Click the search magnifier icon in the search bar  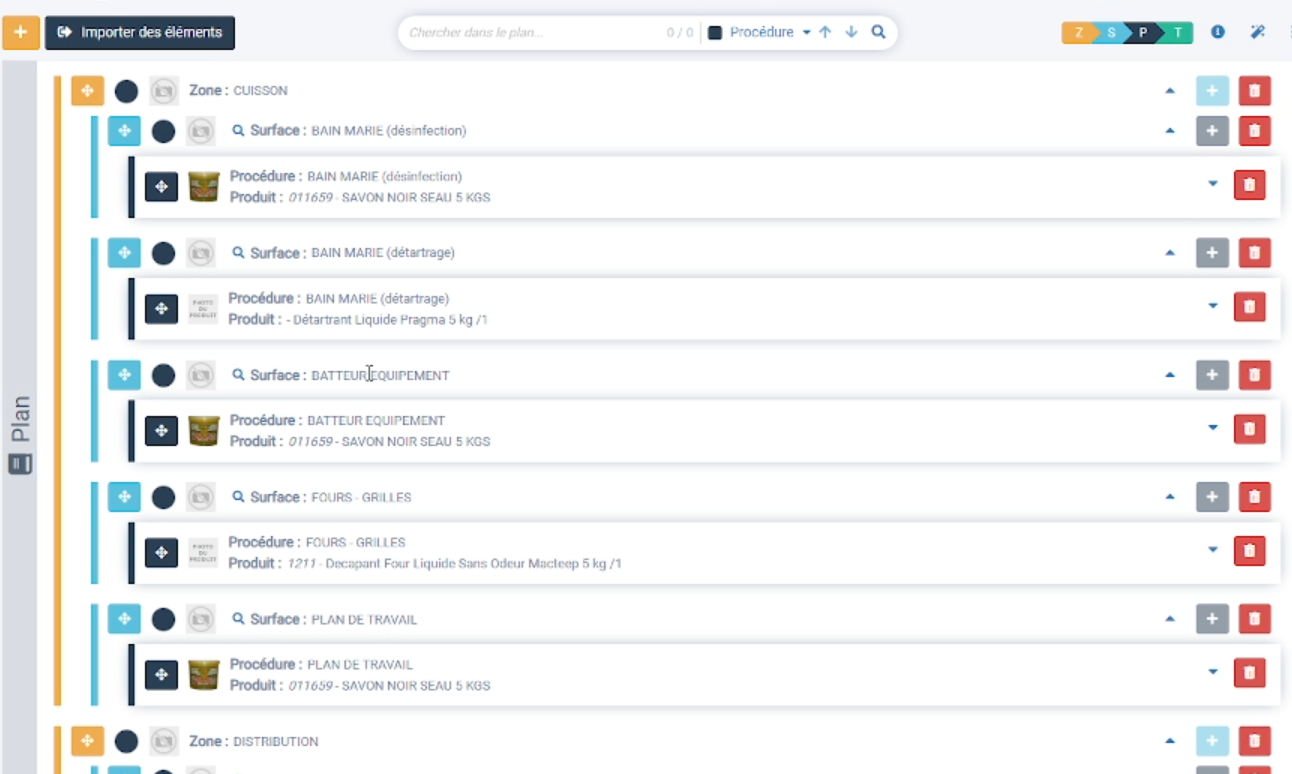[x=878, y=32]
